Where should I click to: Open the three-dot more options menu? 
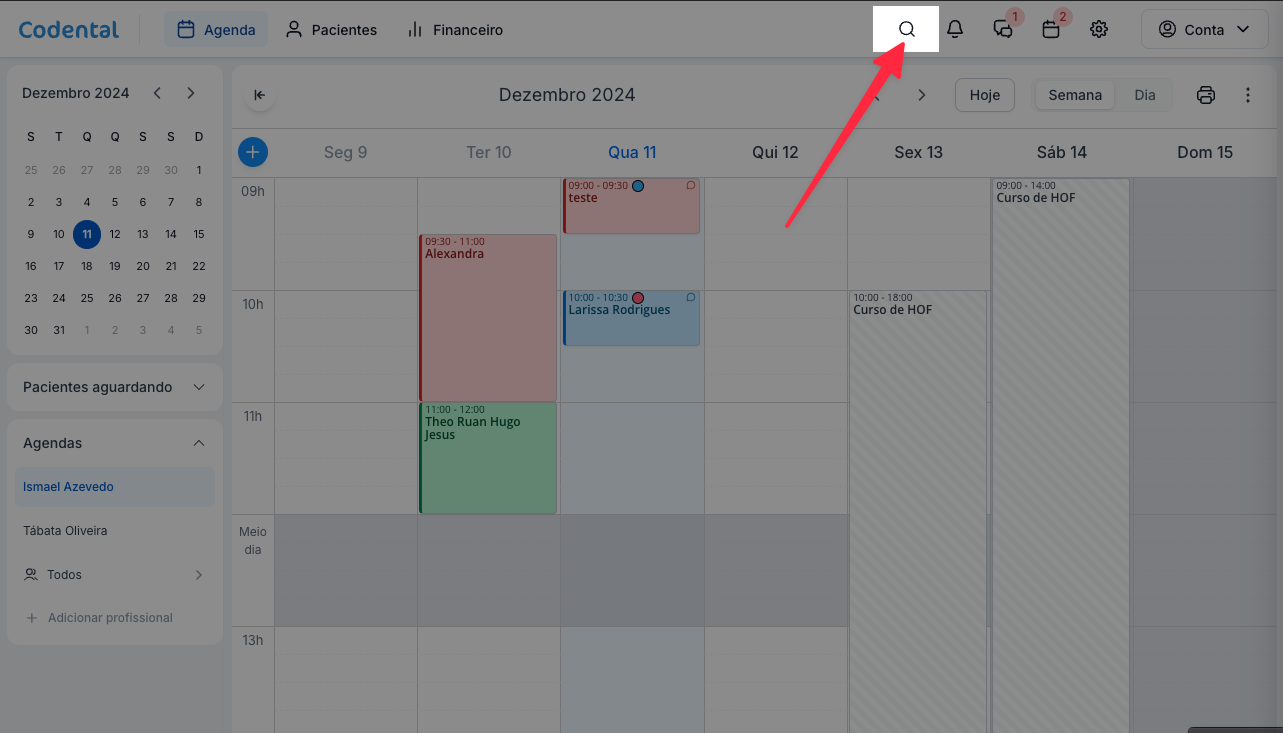click(x=1248, y=95)
